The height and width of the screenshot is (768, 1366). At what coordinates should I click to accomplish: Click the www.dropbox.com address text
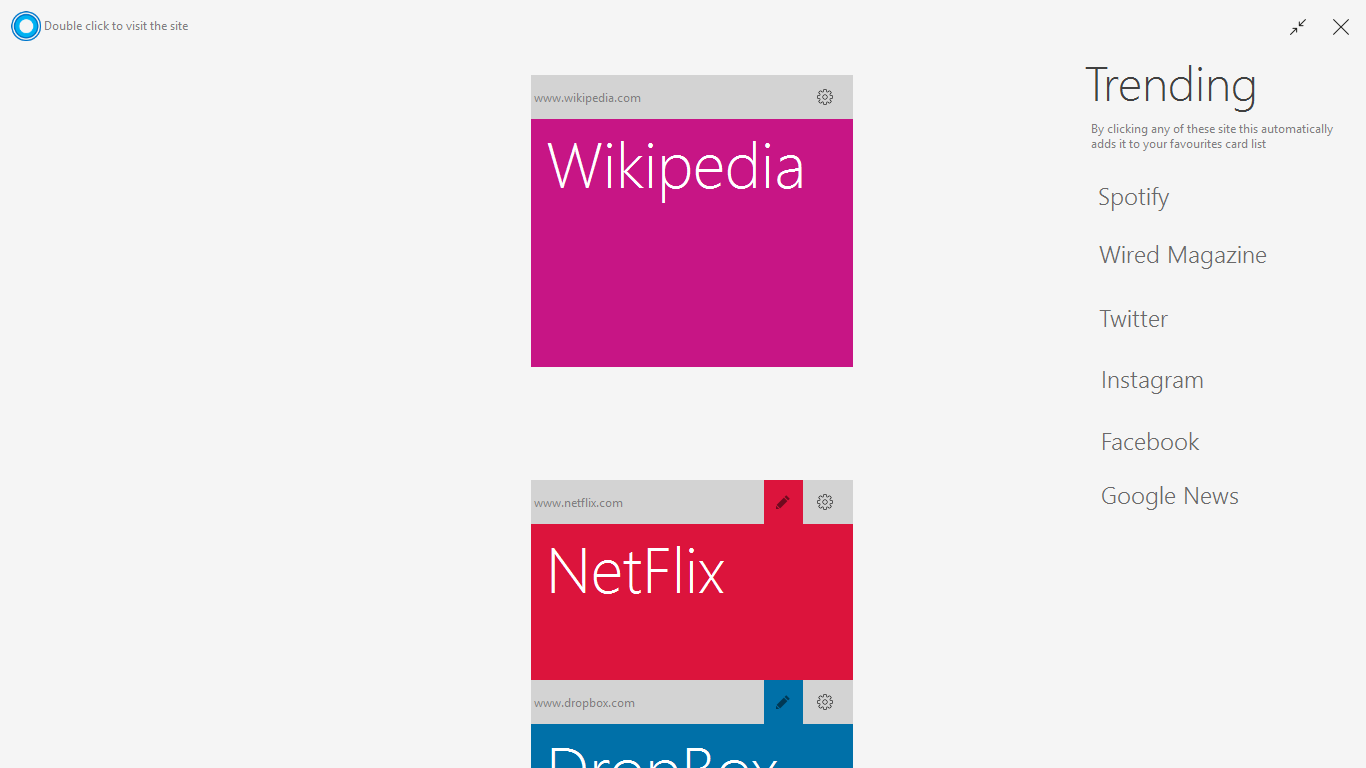[584, 703]
